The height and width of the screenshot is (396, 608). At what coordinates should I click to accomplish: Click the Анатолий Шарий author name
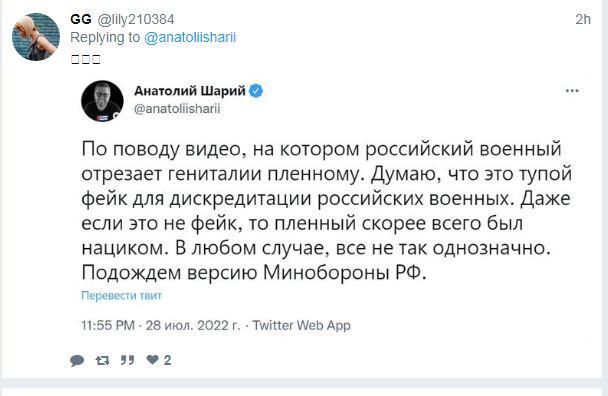coord(190,91)
